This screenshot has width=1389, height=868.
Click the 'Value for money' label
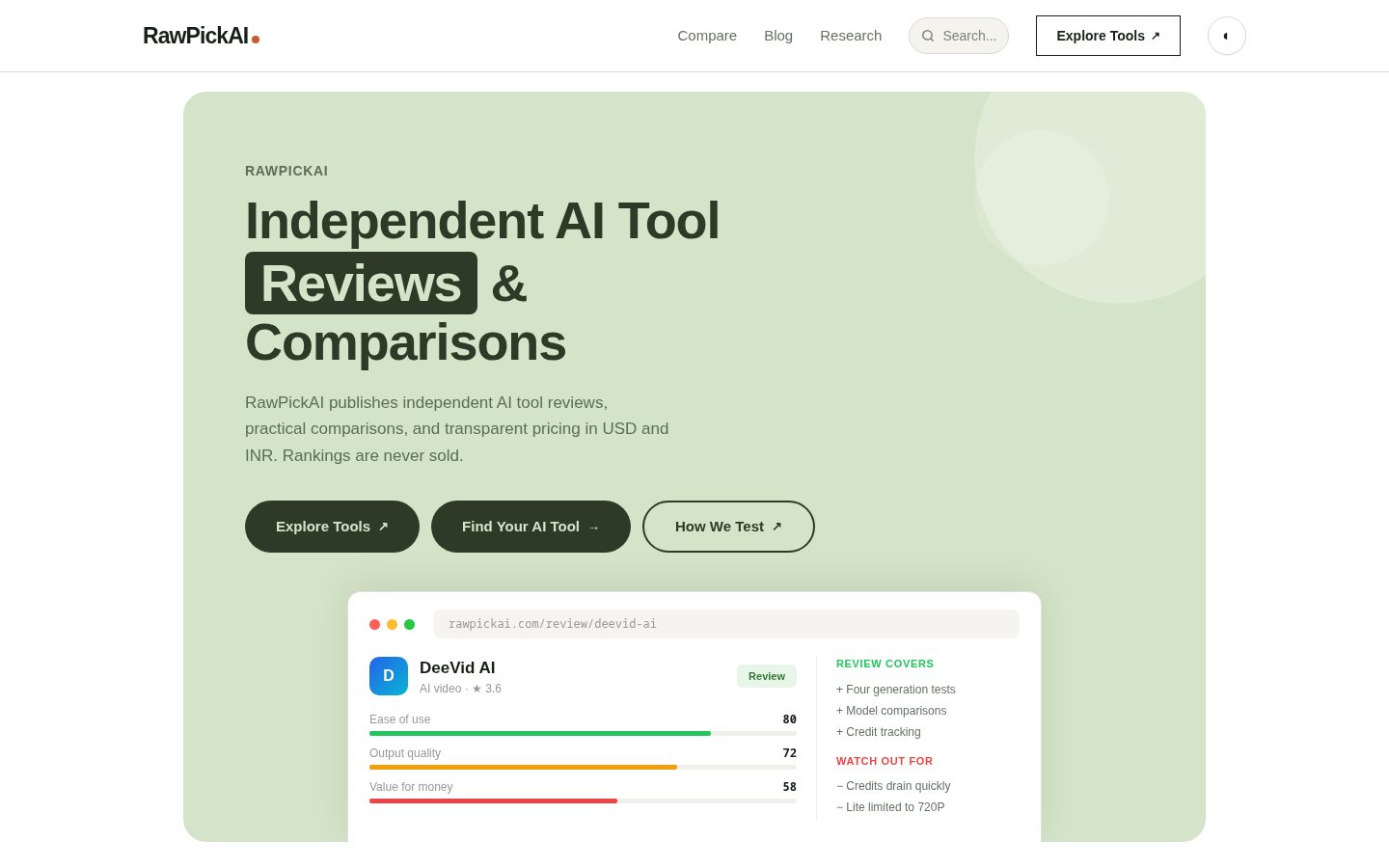411,787
